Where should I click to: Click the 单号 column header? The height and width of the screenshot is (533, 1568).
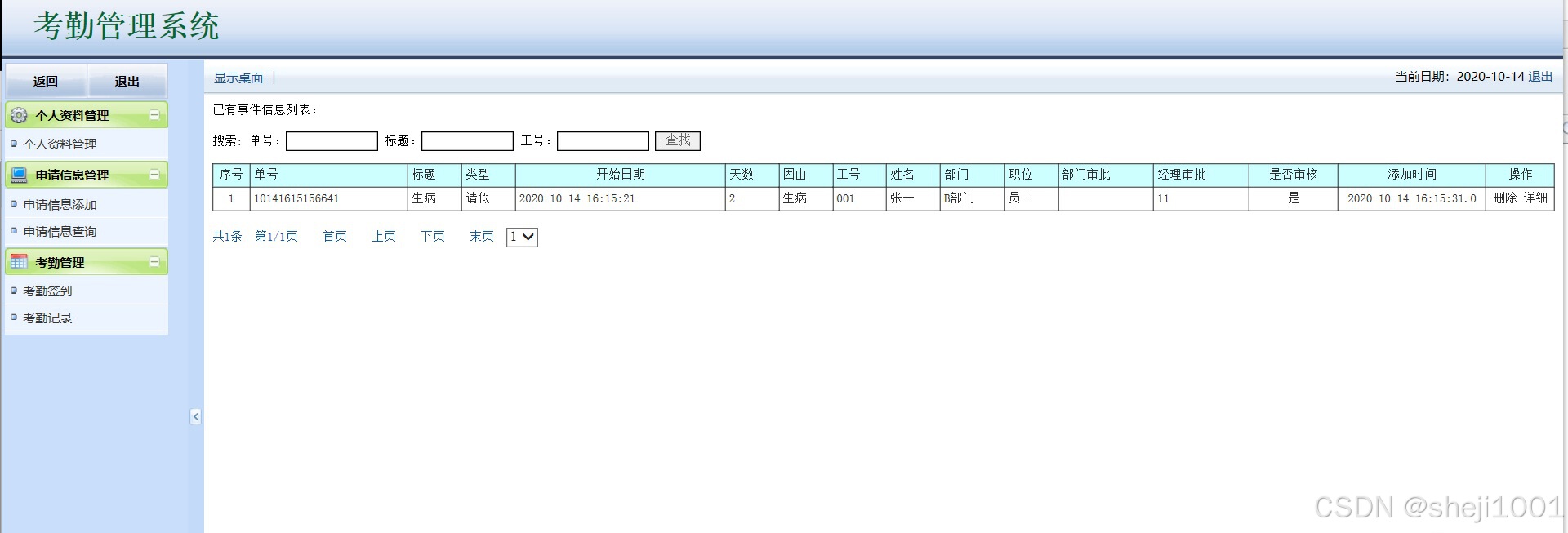click(329, 174)
